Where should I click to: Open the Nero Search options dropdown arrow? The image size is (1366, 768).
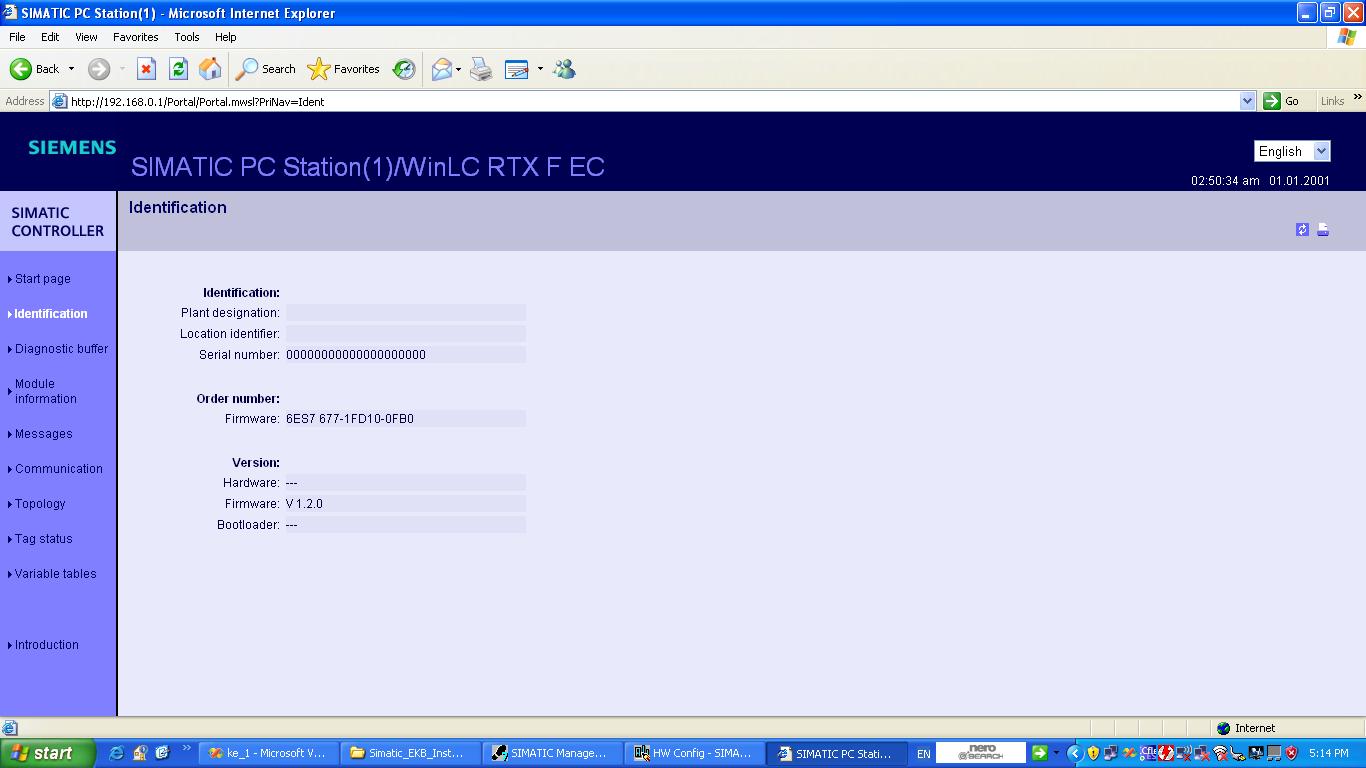tap(1056, 753)
